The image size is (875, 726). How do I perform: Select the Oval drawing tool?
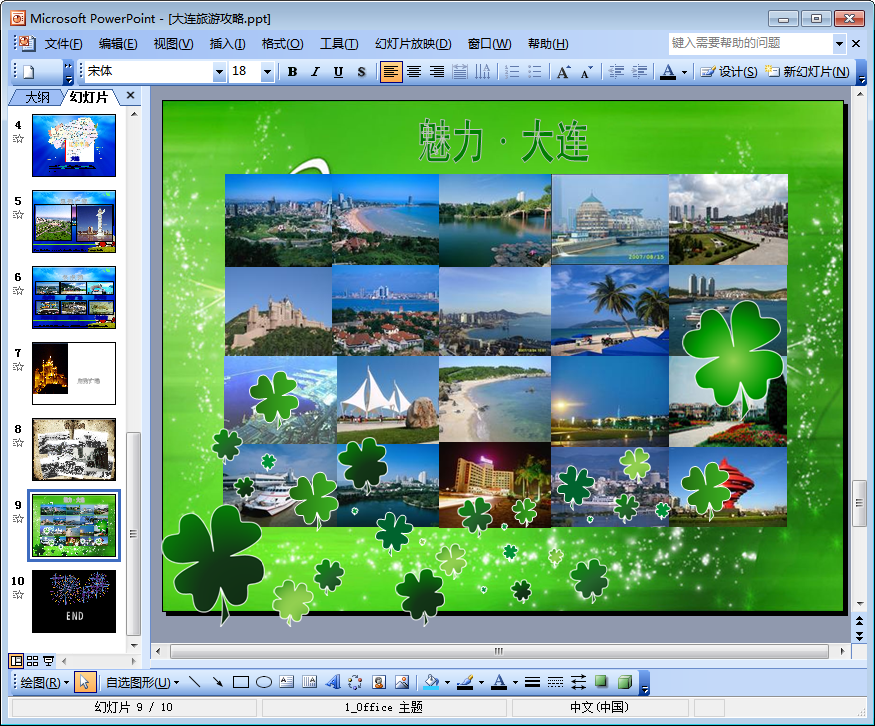pyautogui.click(x=264, y=682)
